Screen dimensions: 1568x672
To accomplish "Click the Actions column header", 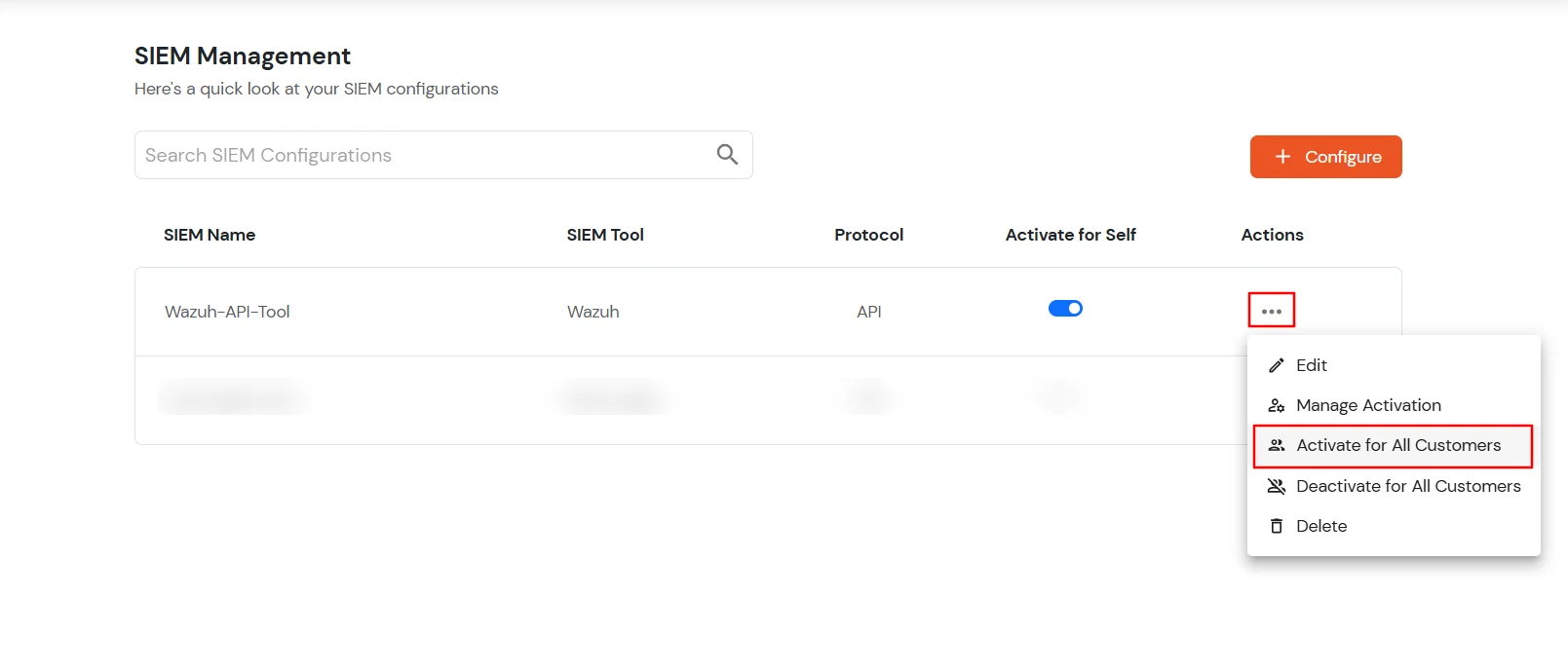I will tap(1272, 235).
